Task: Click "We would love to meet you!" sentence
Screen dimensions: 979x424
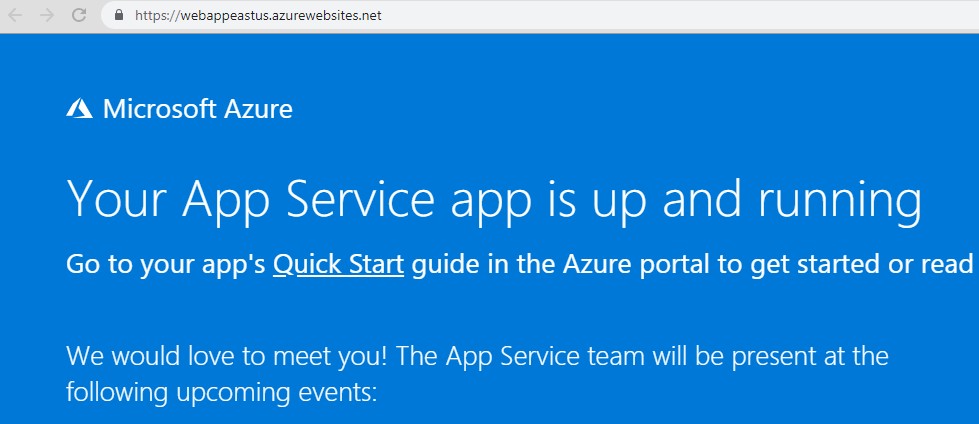Action: 228,357
